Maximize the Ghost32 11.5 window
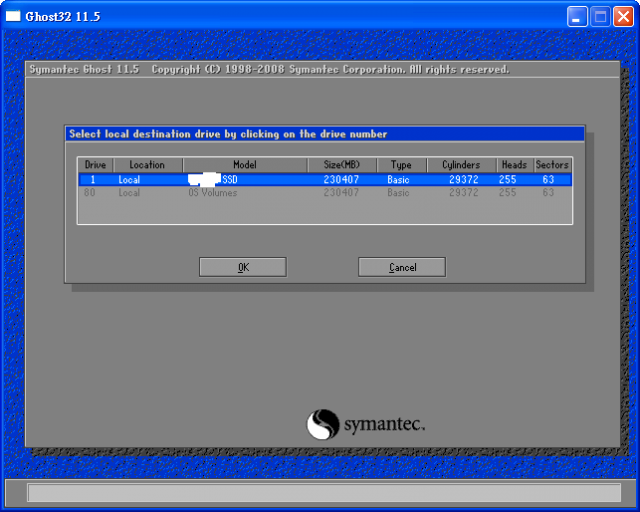The width and height of the screenshot is (640, 512). pos(600,17)
